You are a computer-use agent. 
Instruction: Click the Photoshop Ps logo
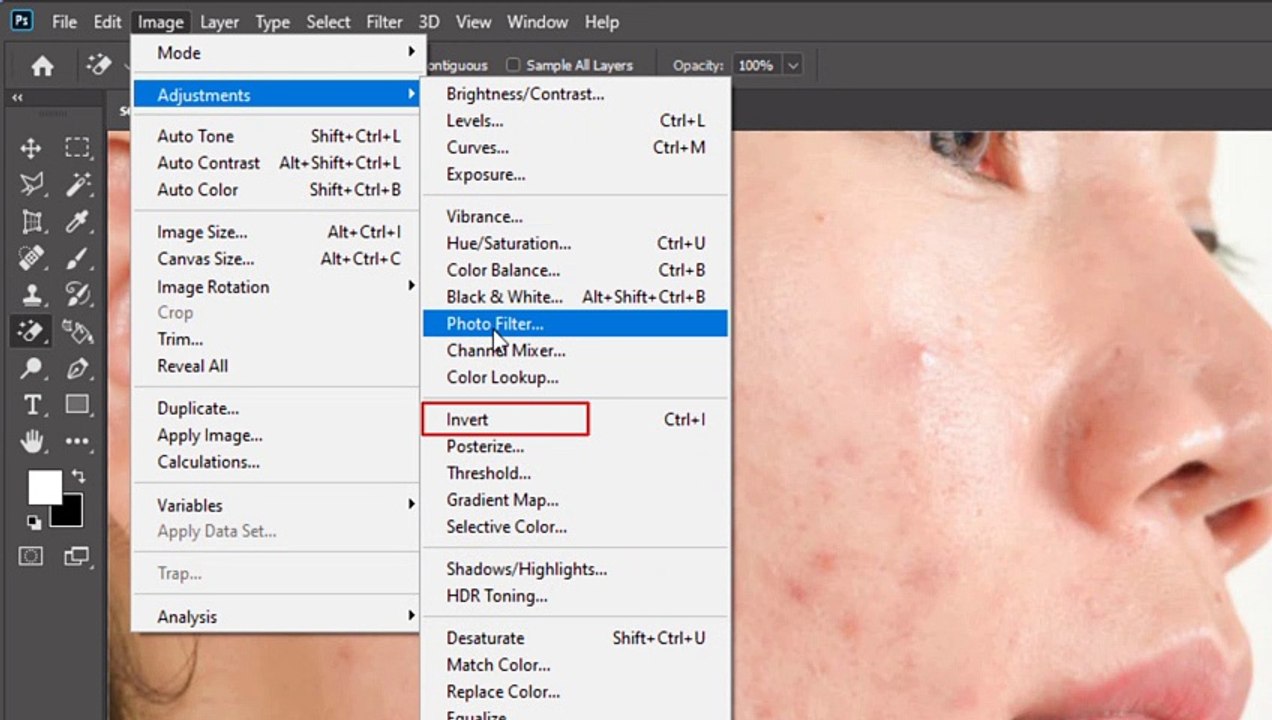(x=21, y=21)
